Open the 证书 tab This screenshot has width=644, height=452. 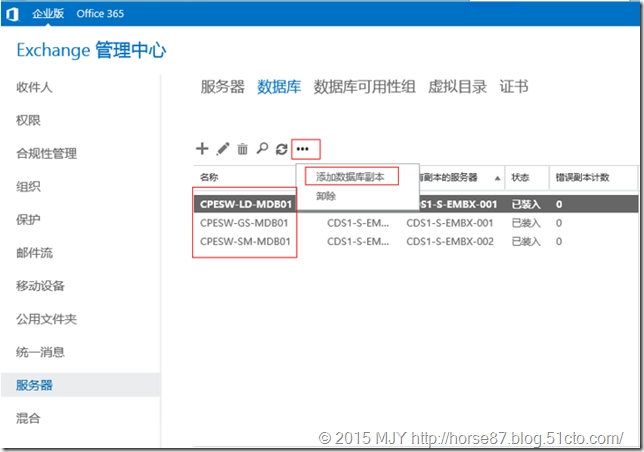coord(513,87)
